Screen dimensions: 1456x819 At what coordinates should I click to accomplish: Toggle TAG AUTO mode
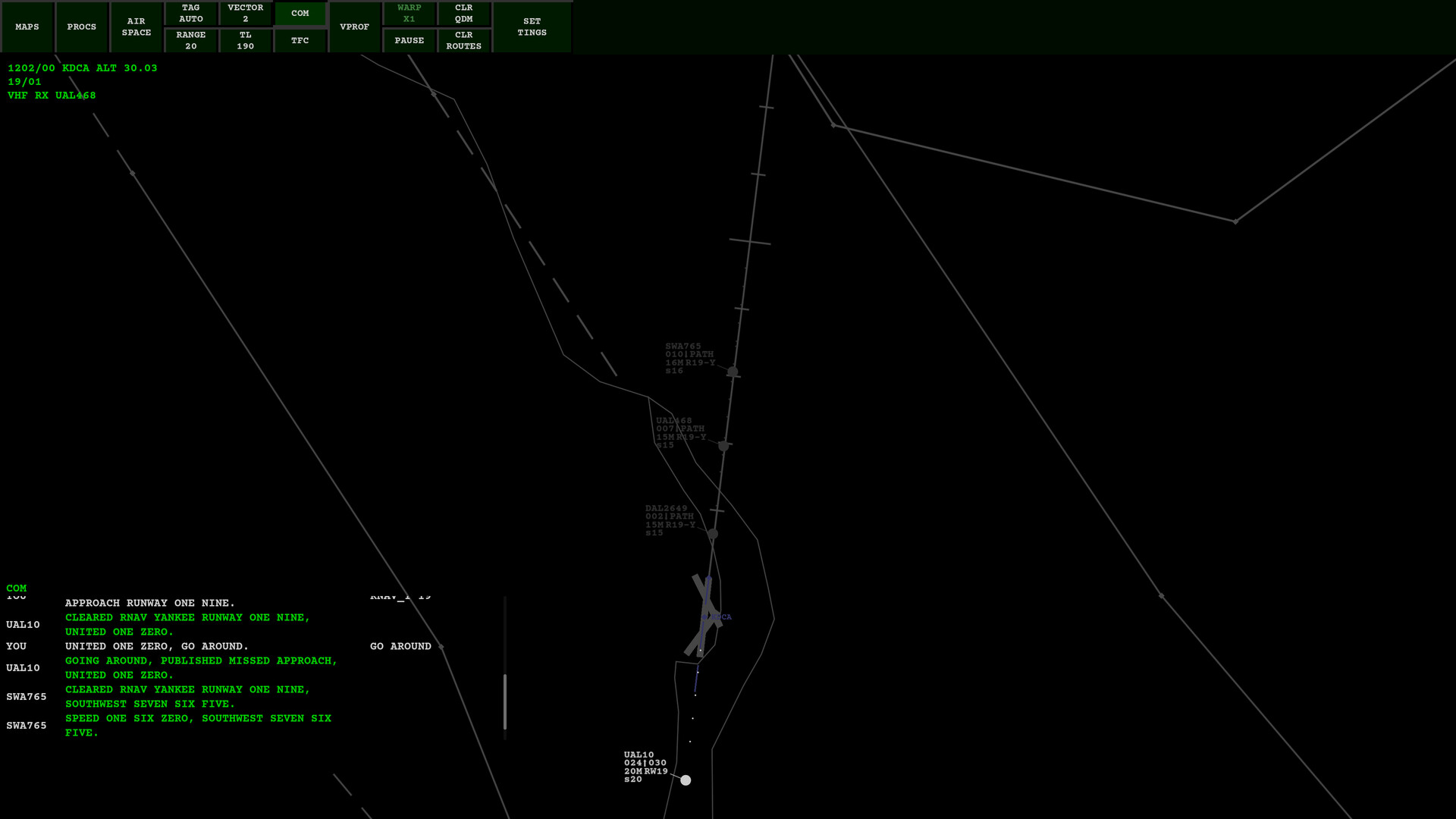pos(191,13)
